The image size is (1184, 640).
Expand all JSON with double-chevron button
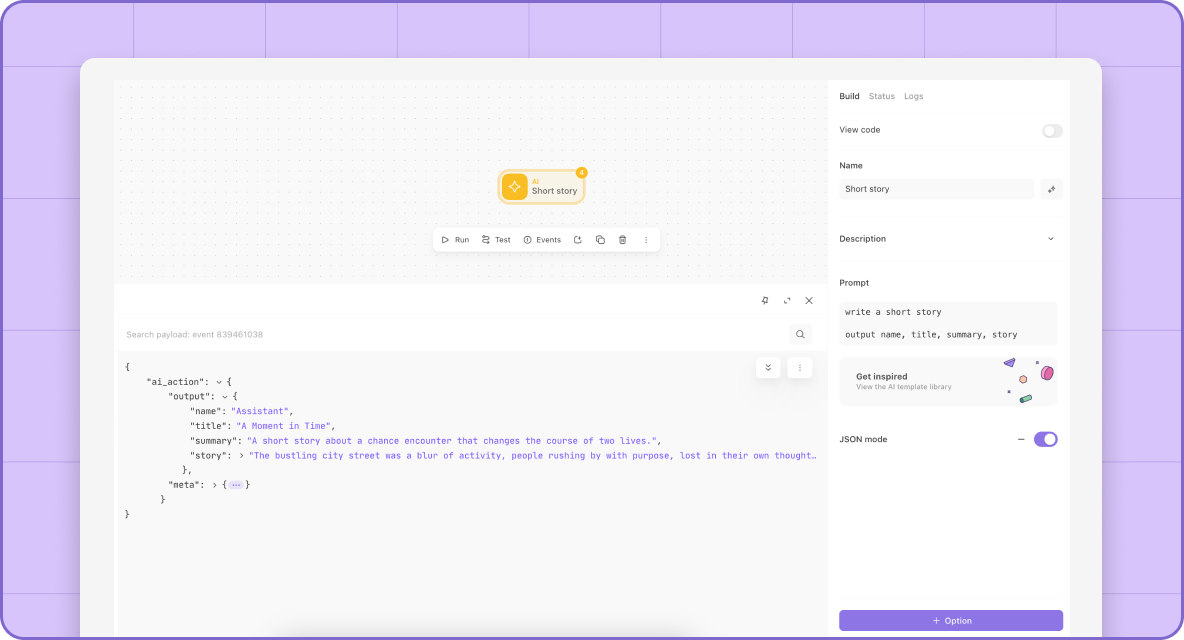tap(768, 368)
